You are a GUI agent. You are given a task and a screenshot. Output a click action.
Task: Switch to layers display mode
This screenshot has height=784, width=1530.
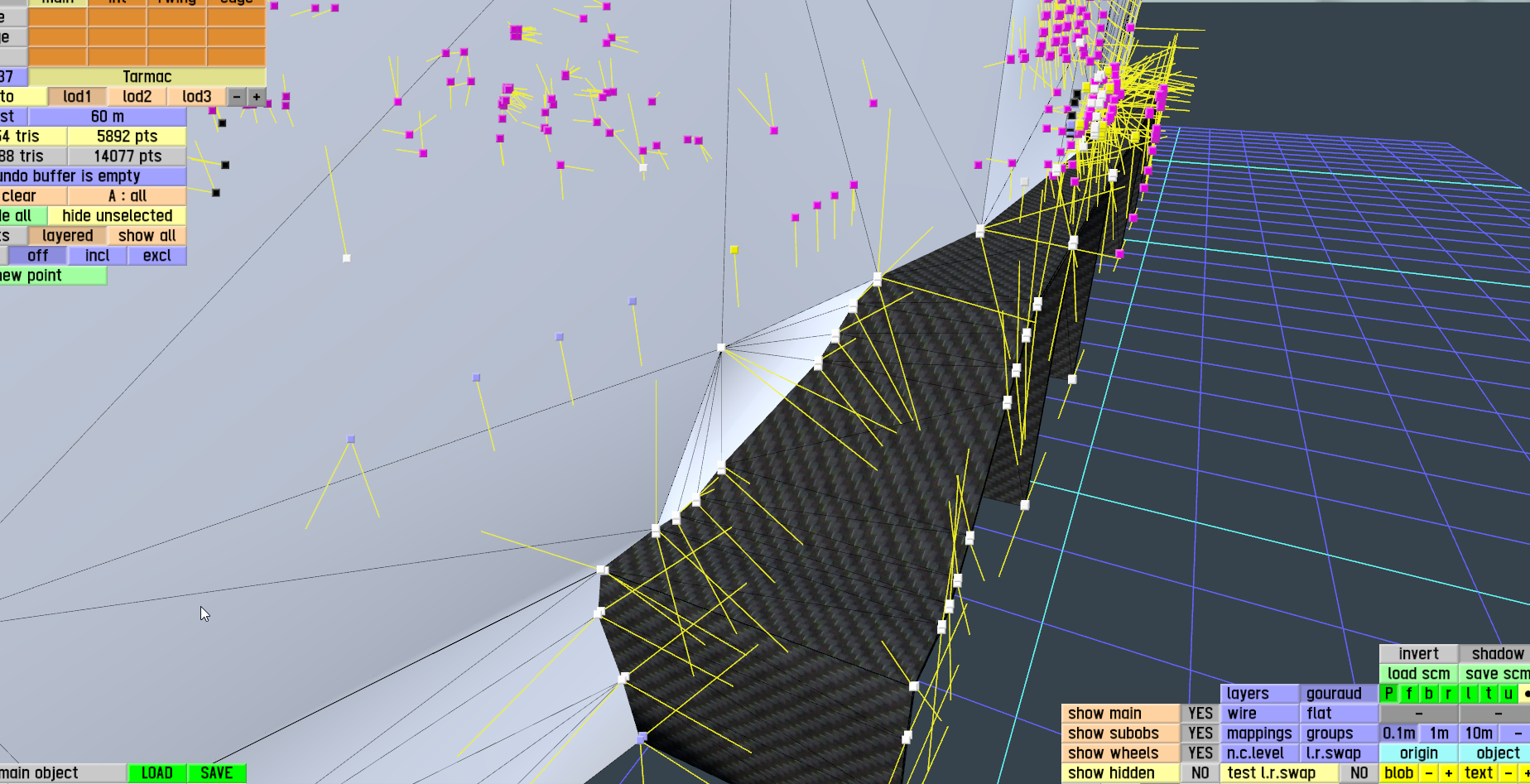(x=1260, y=694)
